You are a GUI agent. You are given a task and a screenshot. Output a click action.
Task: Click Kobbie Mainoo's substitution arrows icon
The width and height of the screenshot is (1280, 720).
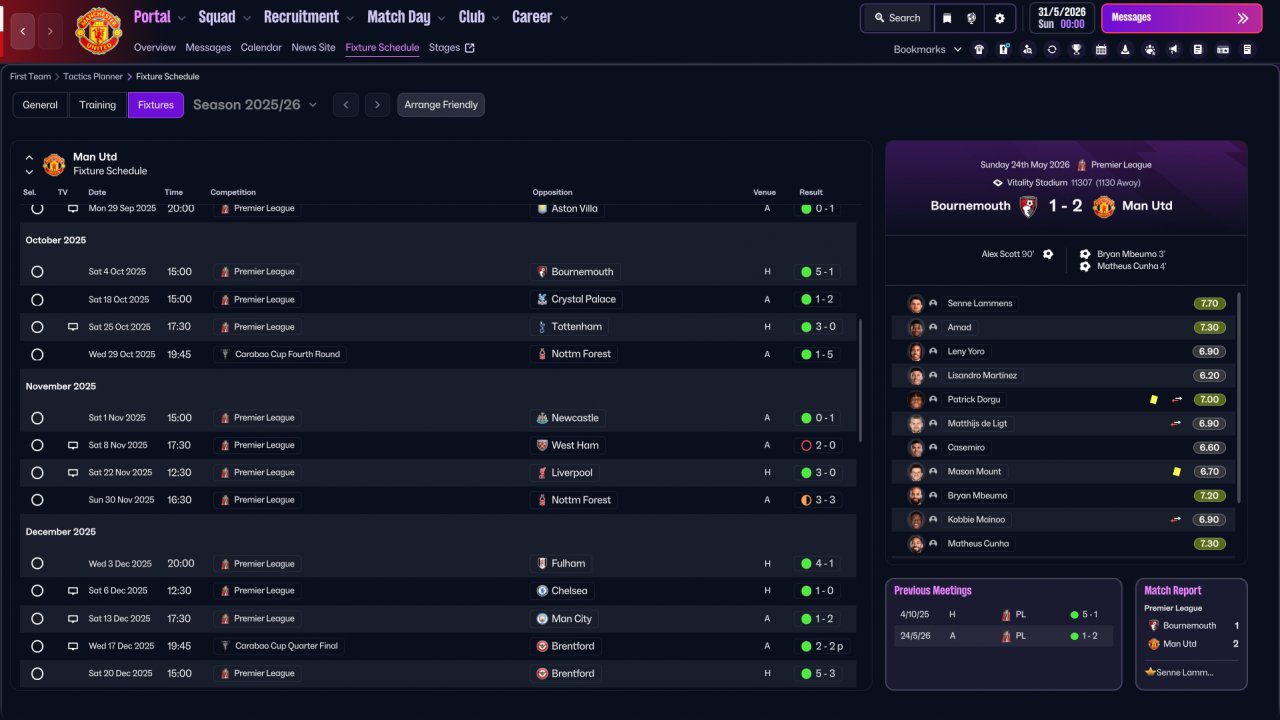coord(1177,520)
